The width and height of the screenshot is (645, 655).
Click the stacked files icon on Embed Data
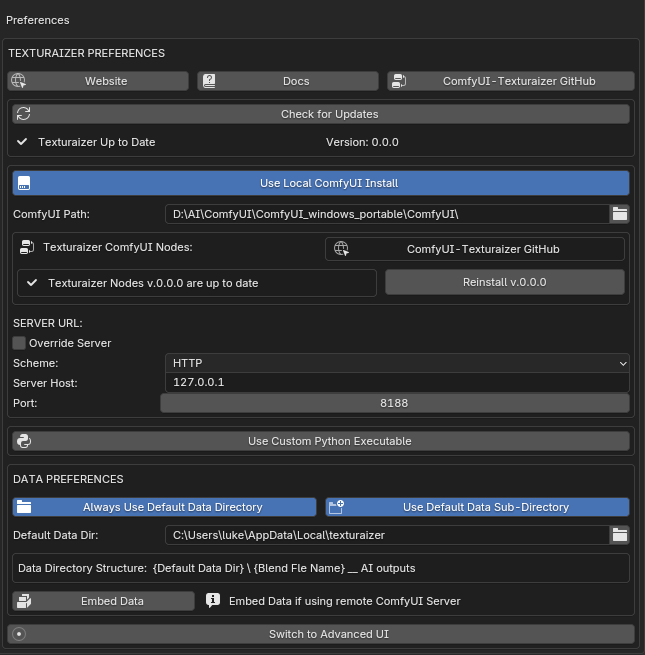tap(24, 601)
